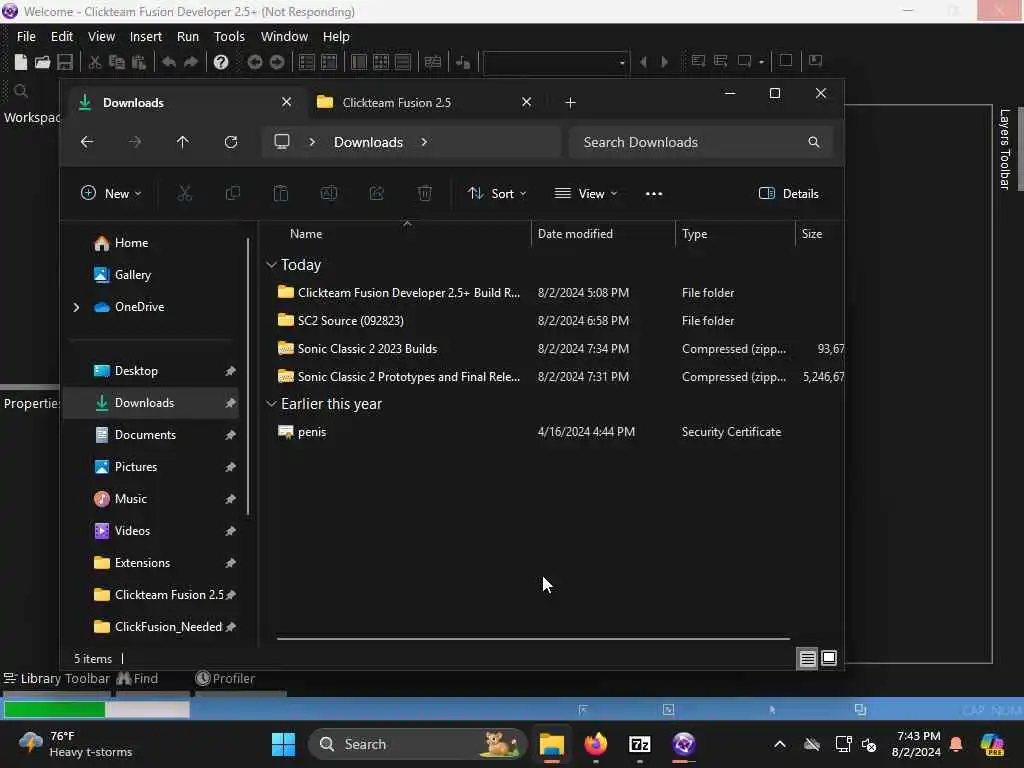Image resolution: width=1024 pixels, height=768 pixels.
Task: Open the New dropdown in Explorer
Action: [111, 193]
